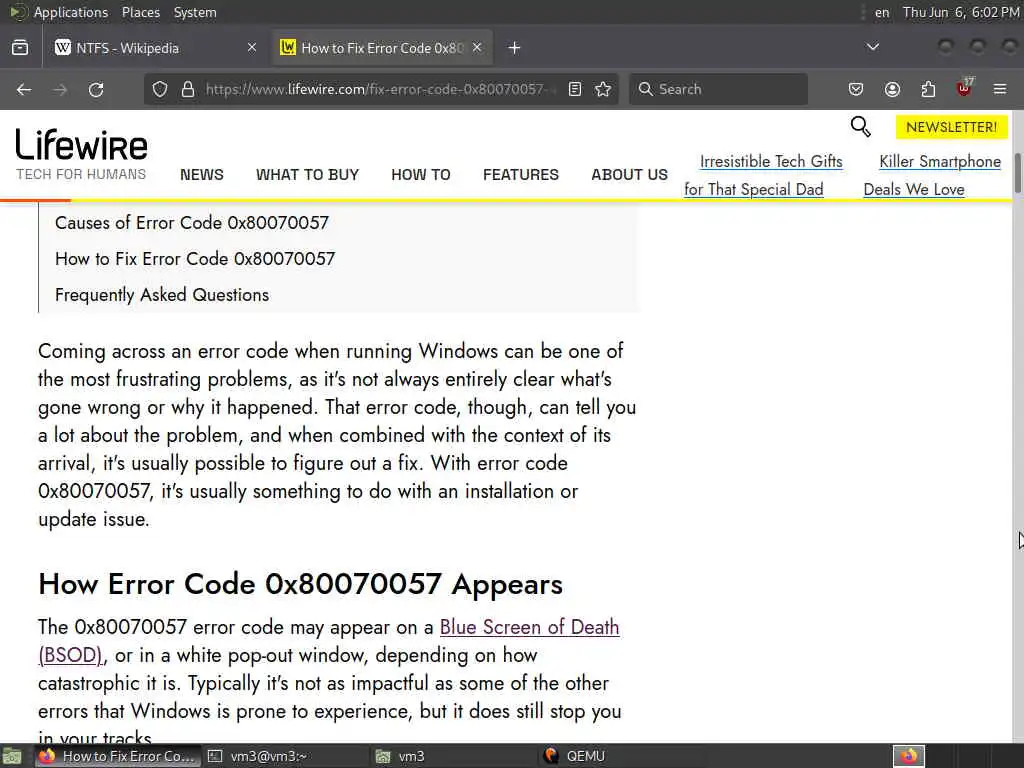The image size is (1024, 768).
Task: Open the Pocket save icon
Action: [x=856, y=89]
